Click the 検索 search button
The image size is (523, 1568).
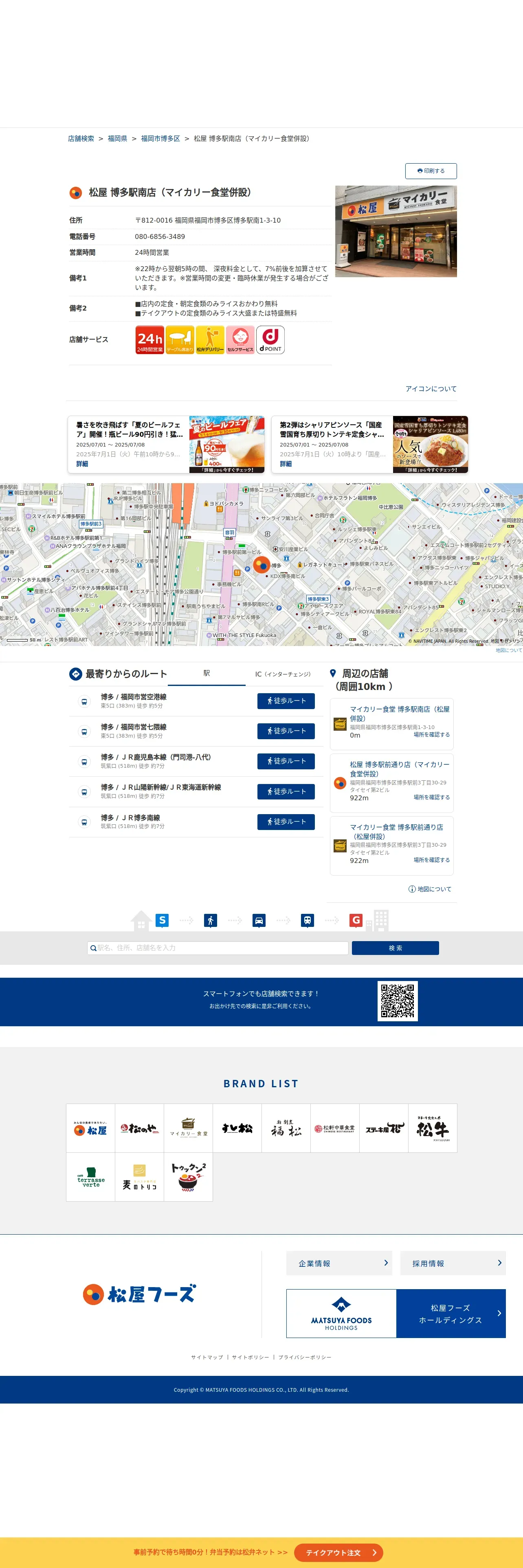395,948
